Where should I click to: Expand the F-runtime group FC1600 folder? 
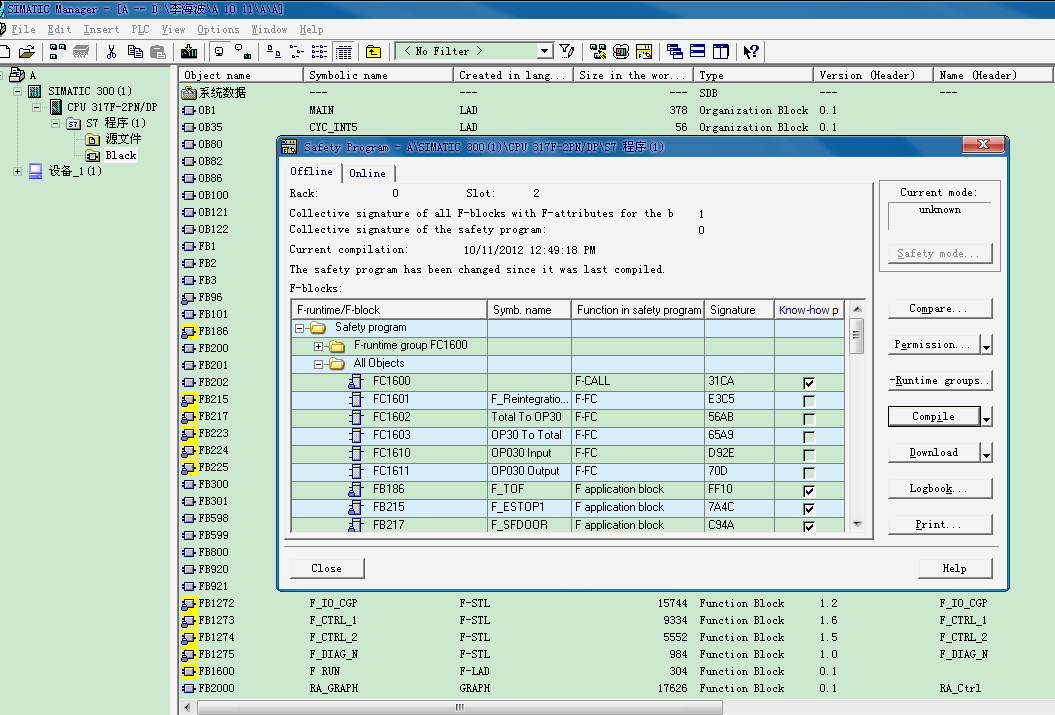319,346
